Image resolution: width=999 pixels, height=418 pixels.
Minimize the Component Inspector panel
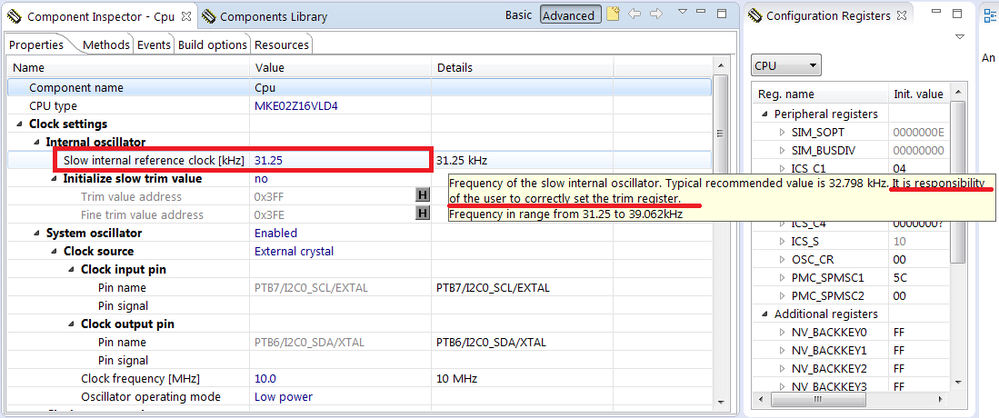click(x=701, y=12)
